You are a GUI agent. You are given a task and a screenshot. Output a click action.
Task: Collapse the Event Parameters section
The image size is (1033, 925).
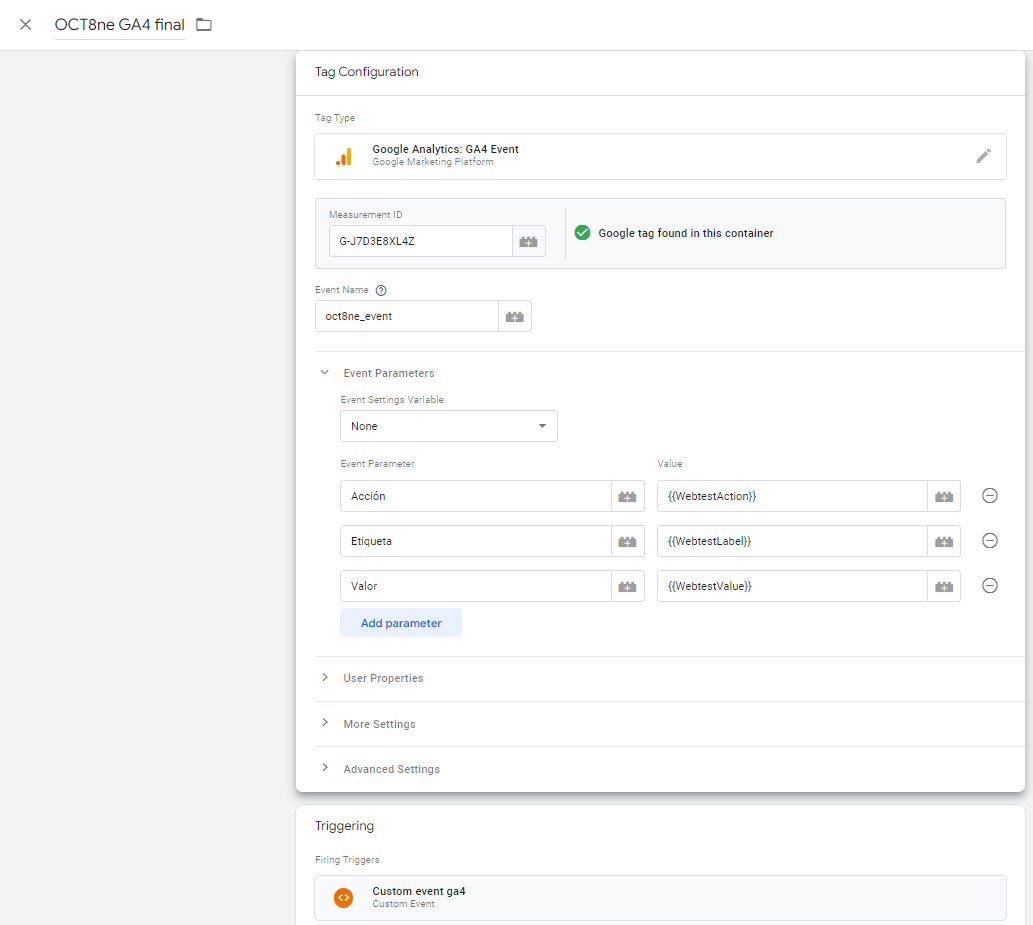point(325,373)
